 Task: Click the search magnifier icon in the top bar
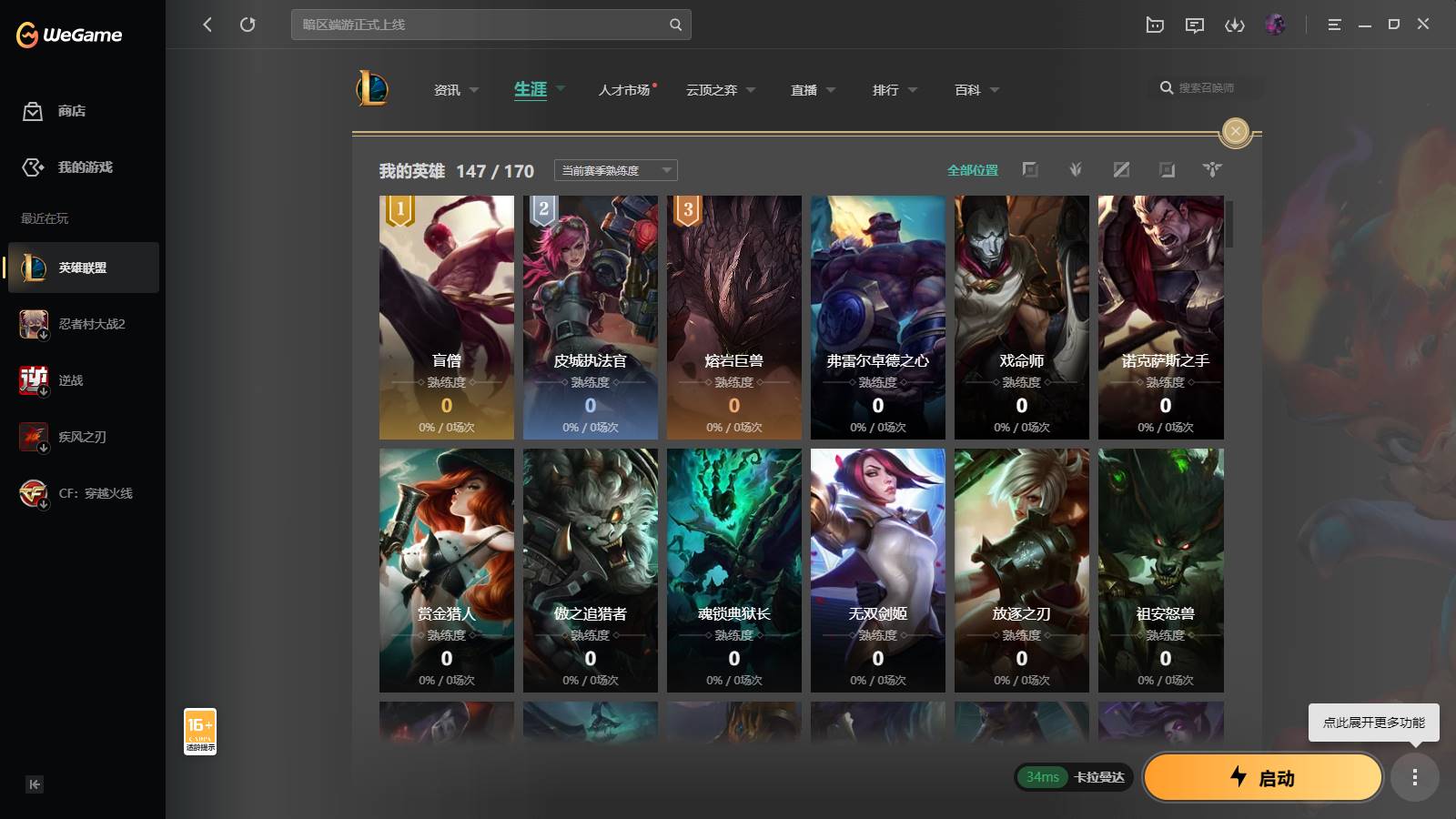675,25
